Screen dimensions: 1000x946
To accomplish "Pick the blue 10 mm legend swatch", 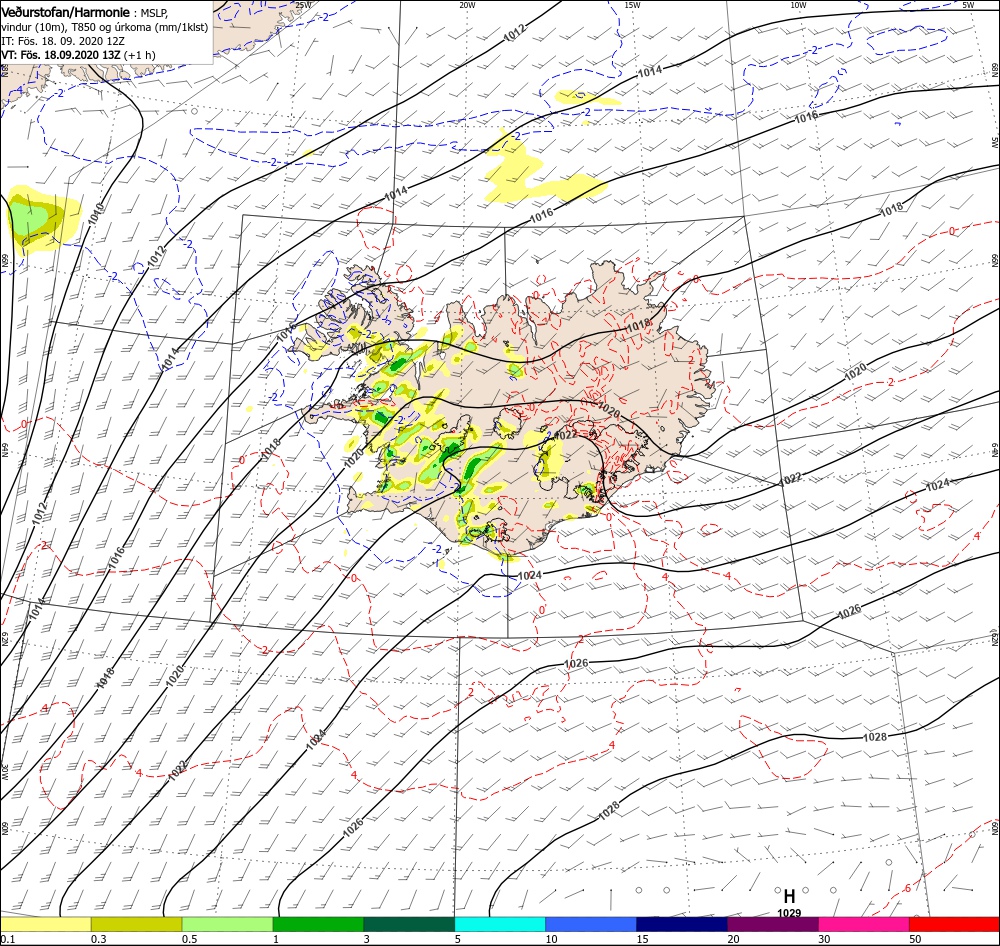I will coord(591,924).
